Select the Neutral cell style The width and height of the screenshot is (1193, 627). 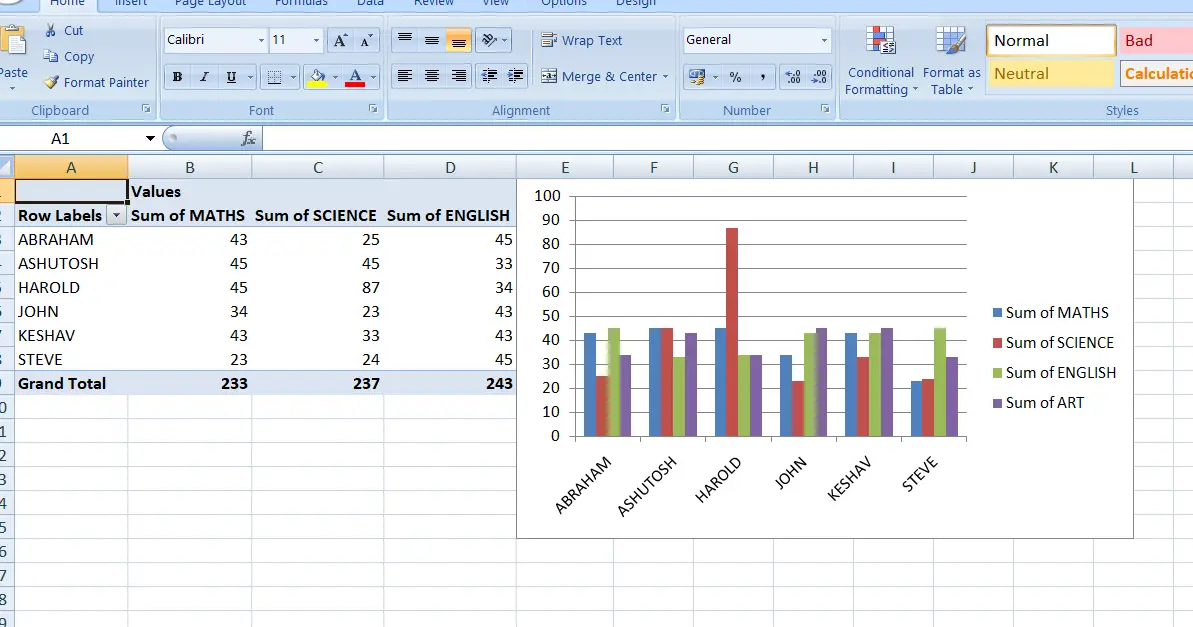tap(1051, 74)
